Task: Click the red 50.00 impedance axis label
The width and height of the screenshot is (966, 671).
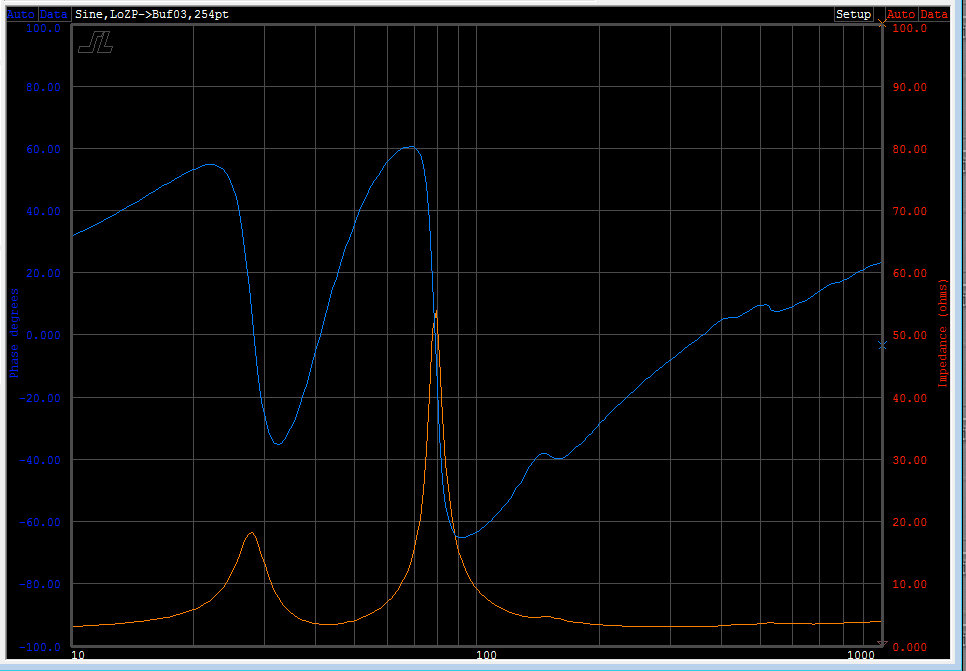Action: (910, 335)
